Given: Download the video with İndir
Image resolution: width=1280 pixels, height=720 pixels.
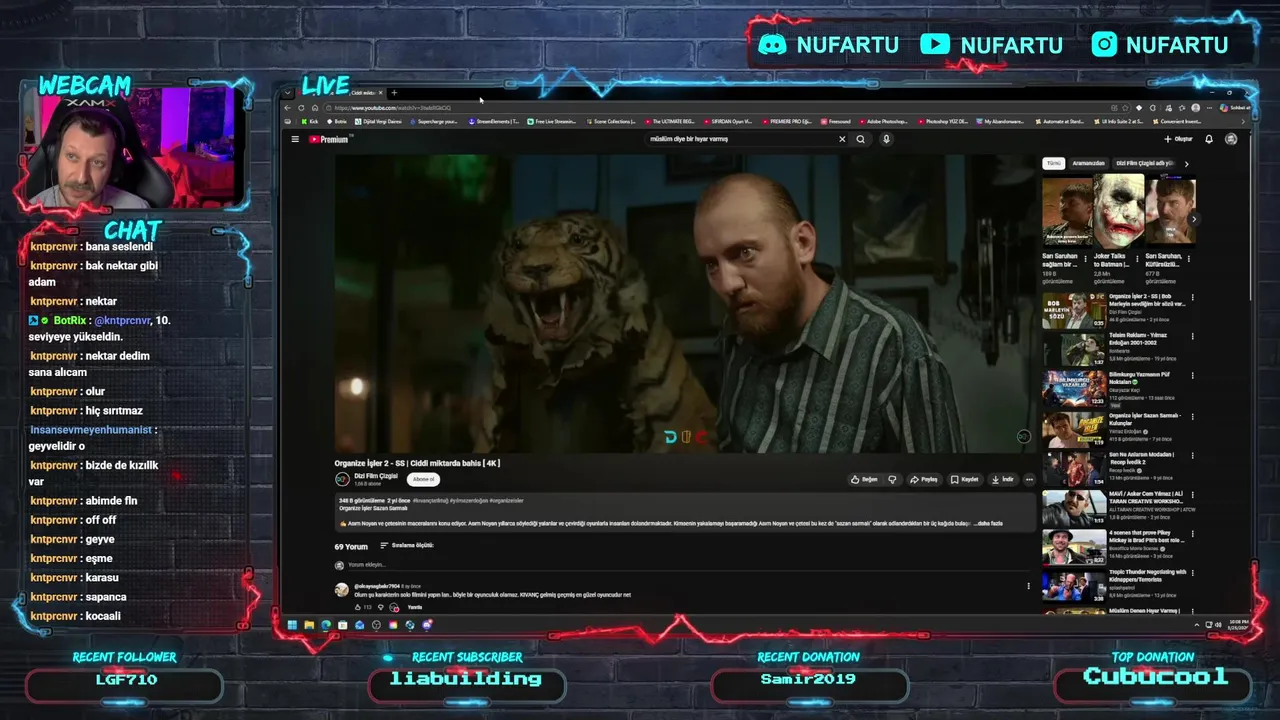Looking at the screenshot, I should [1003, 479].
